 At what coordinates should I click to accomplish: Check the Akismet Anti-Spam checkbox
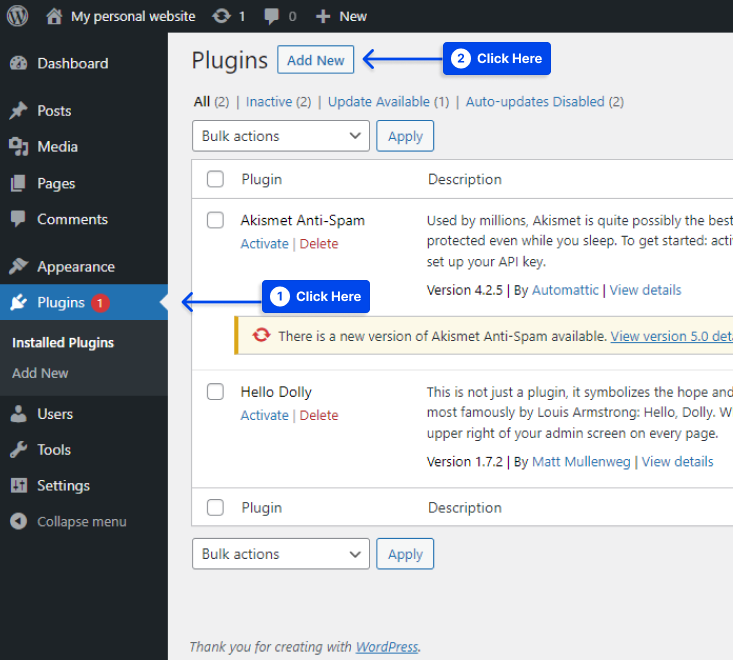pyautogui.click(x=215, y=220)
